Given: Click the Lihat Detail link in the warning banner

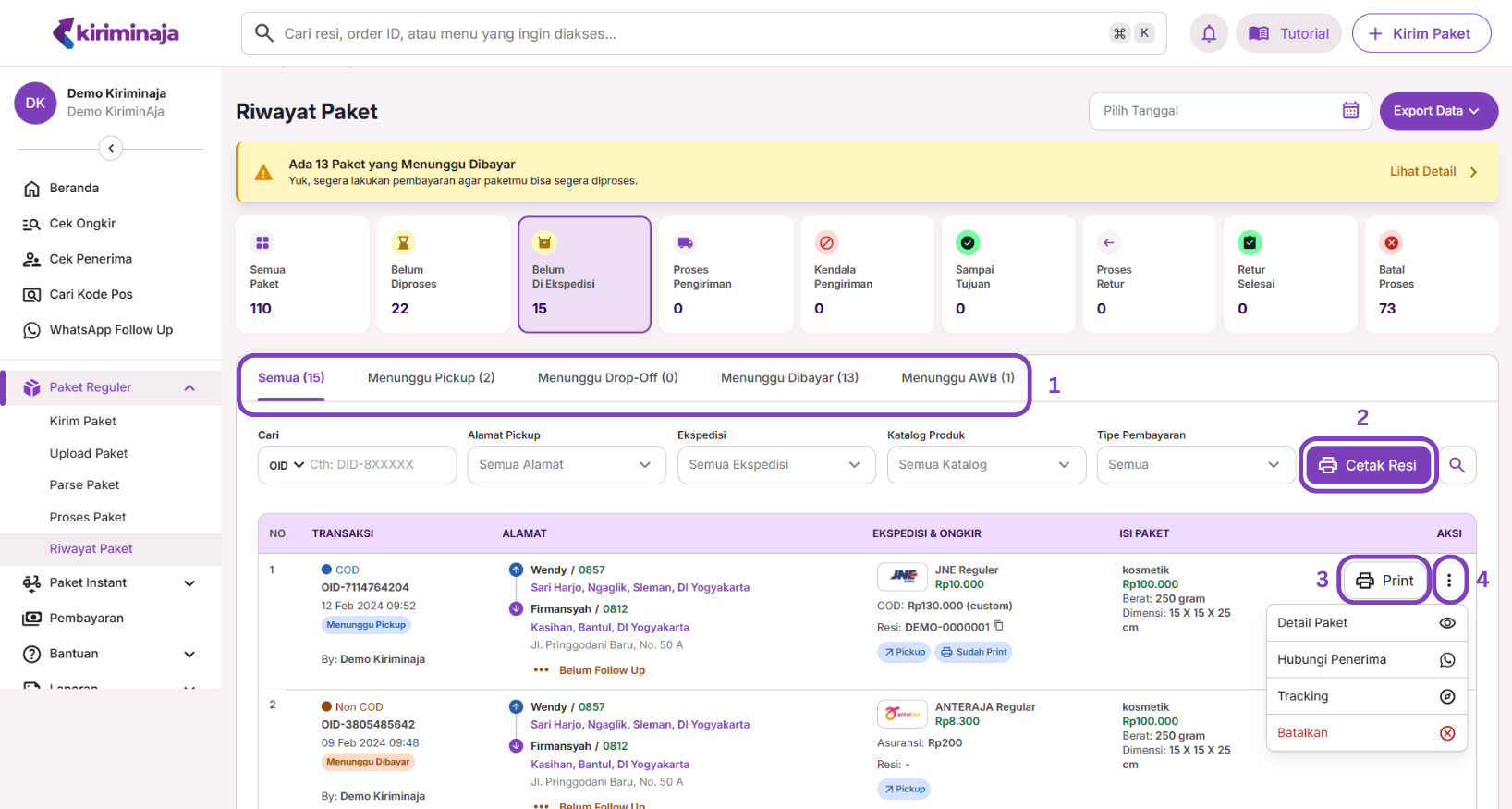Looking at the screenshot, I should click(1433, 172).
